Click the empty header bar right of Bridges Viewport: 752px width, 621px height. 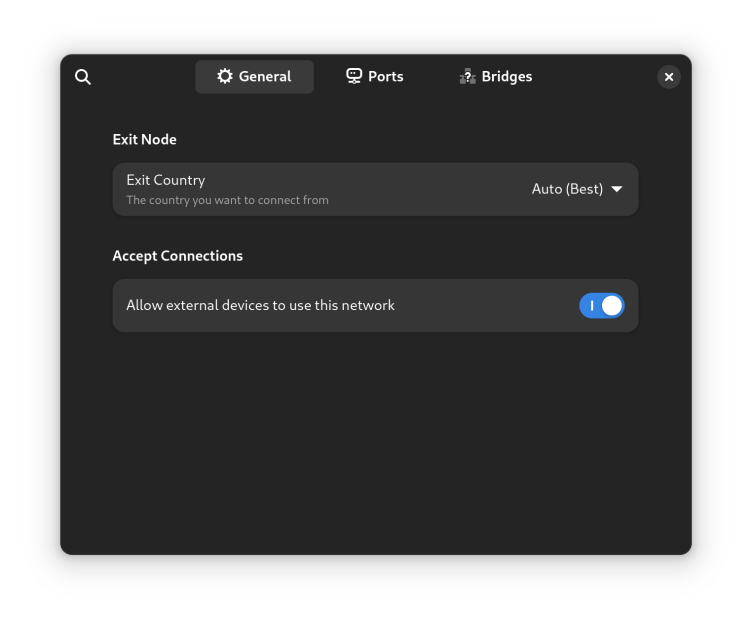pos(600,77)
